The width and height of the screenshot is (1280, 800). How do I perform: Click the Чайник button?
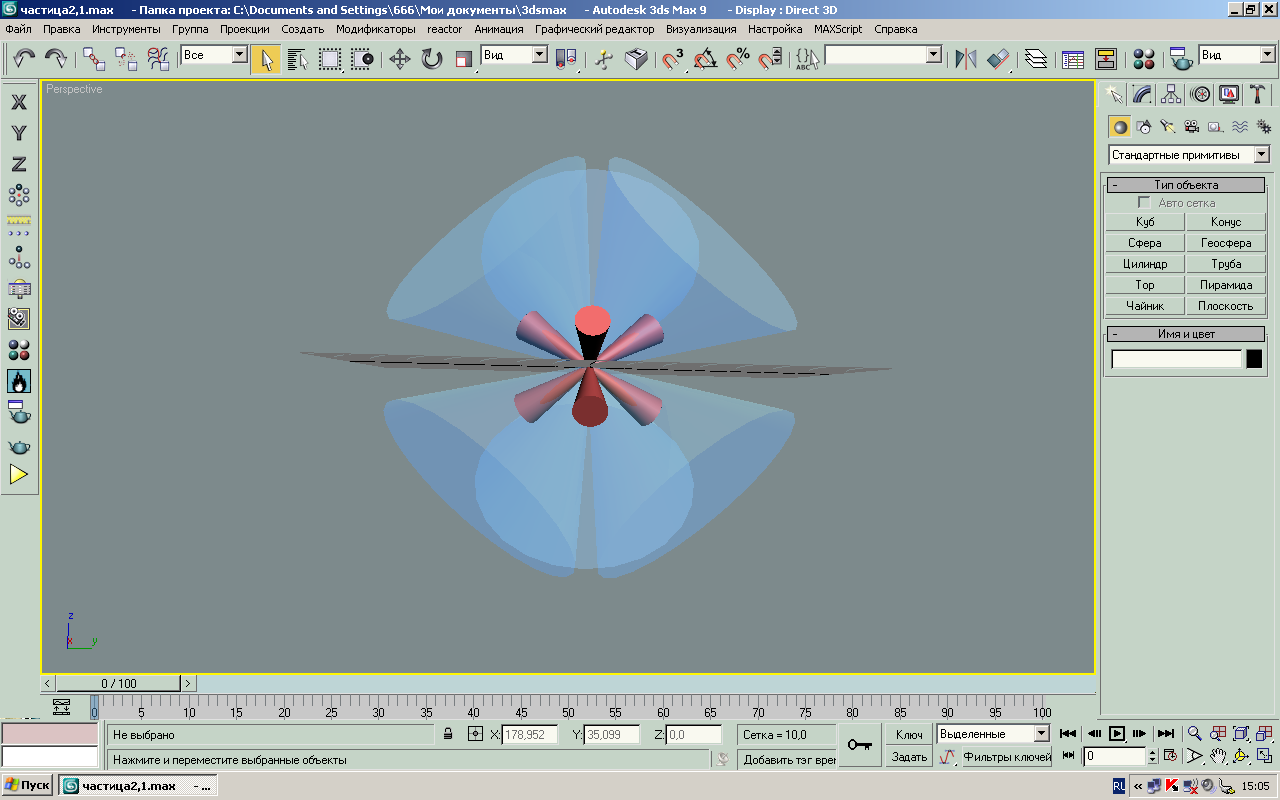click(1145, 306)
